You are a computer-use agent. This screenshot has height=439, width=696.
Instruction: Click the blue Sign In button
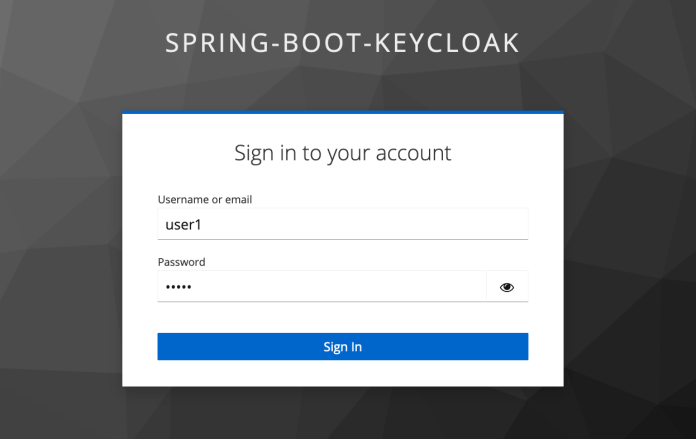(342, 347)
